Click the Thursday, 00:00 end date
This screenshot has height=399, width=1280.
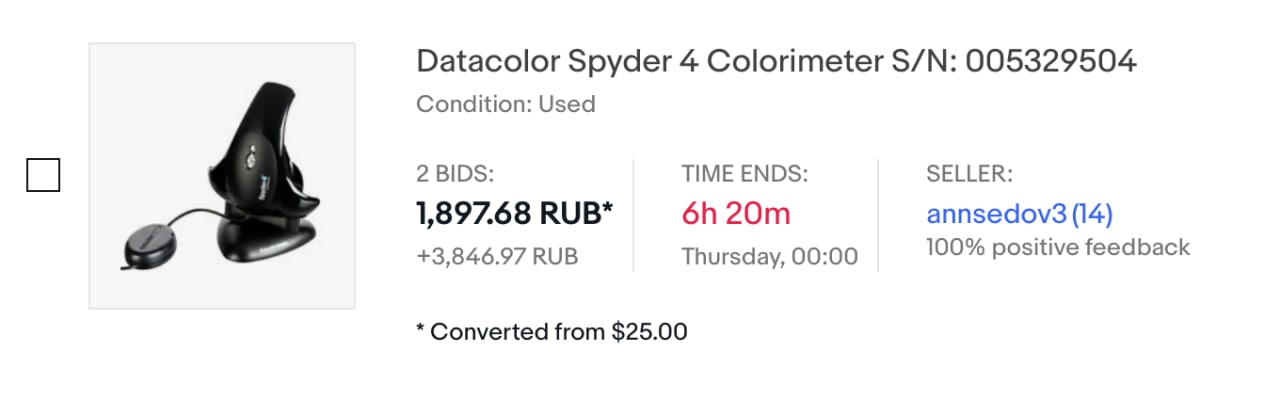click(x=770, y=257)
